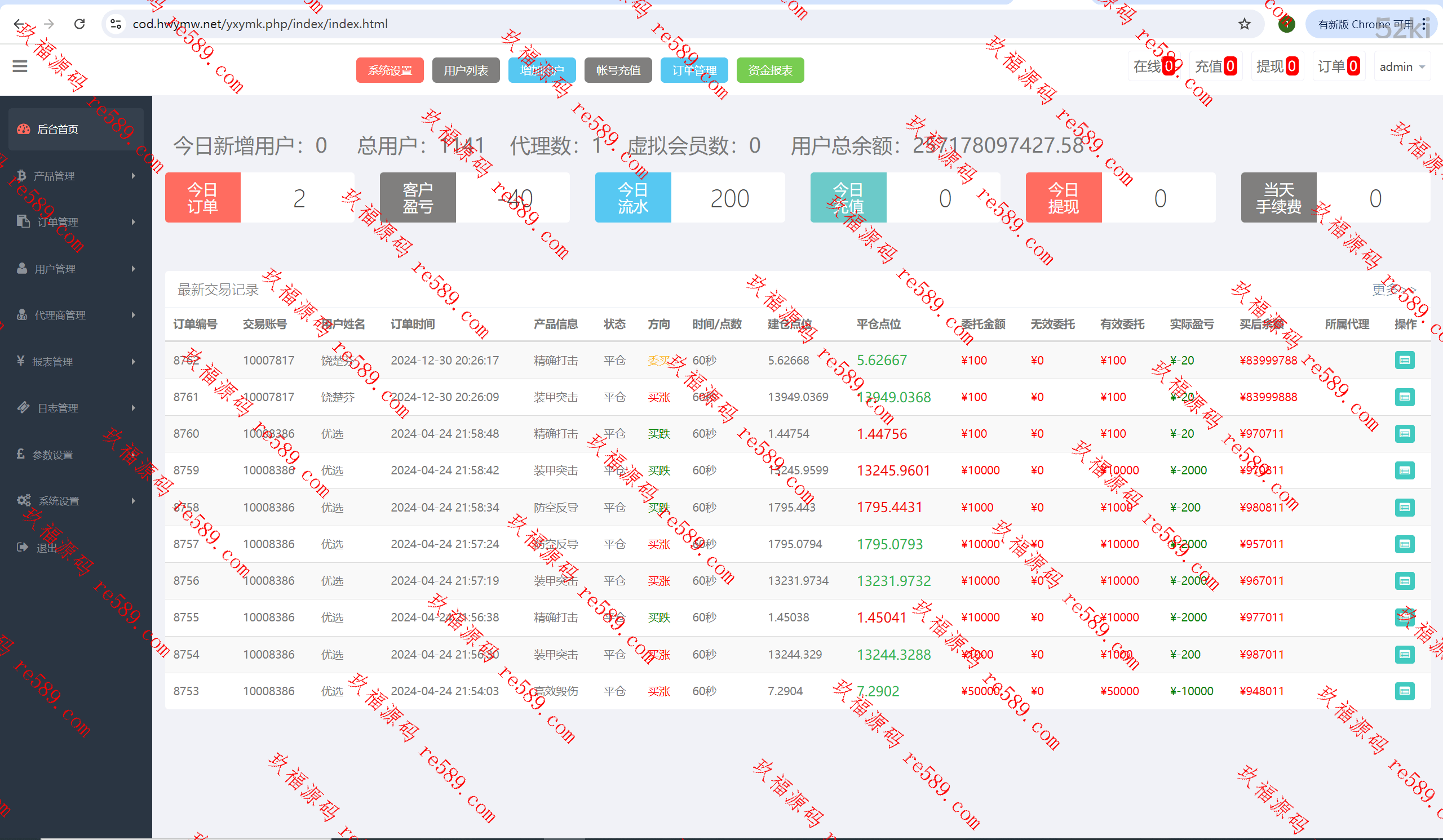Click the browser address bar URL

pos(260,24)
